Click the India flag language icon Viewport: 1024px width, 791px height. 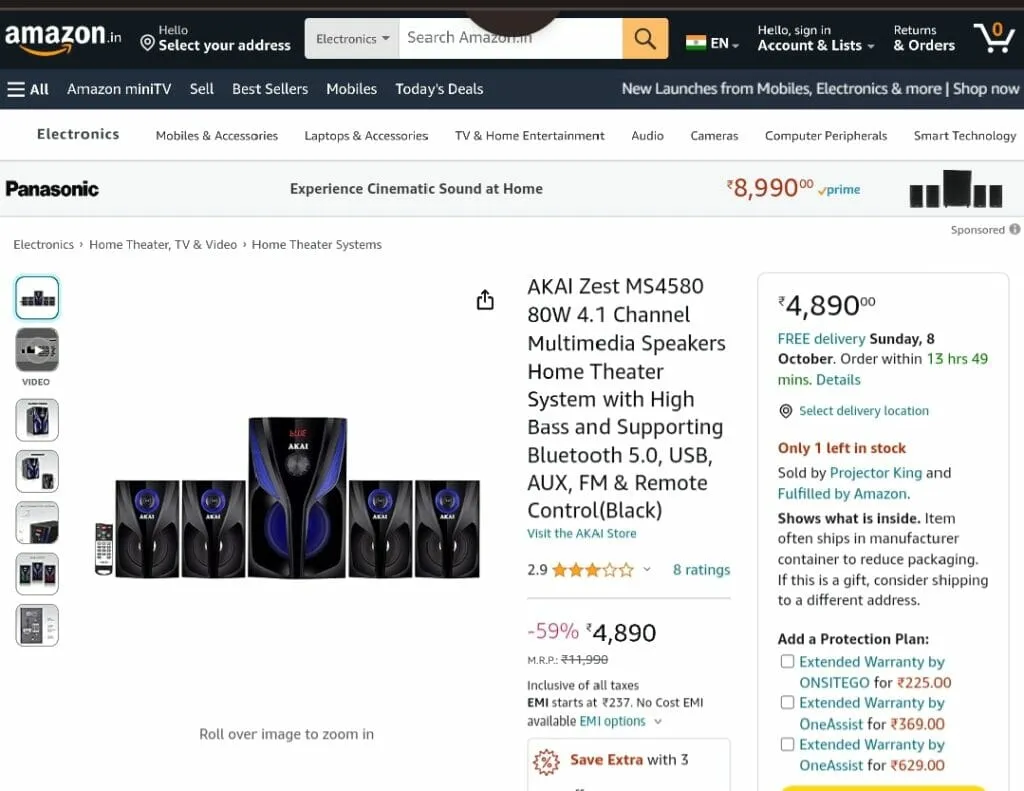tap(696, 43)
